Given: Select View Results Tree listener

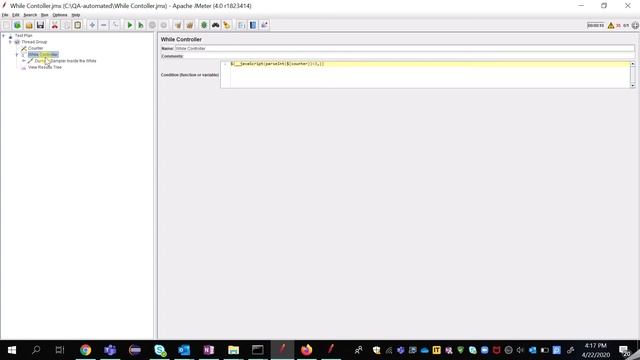Looking at the screenshot, I should pyautogui.click(x=44, y=67).
